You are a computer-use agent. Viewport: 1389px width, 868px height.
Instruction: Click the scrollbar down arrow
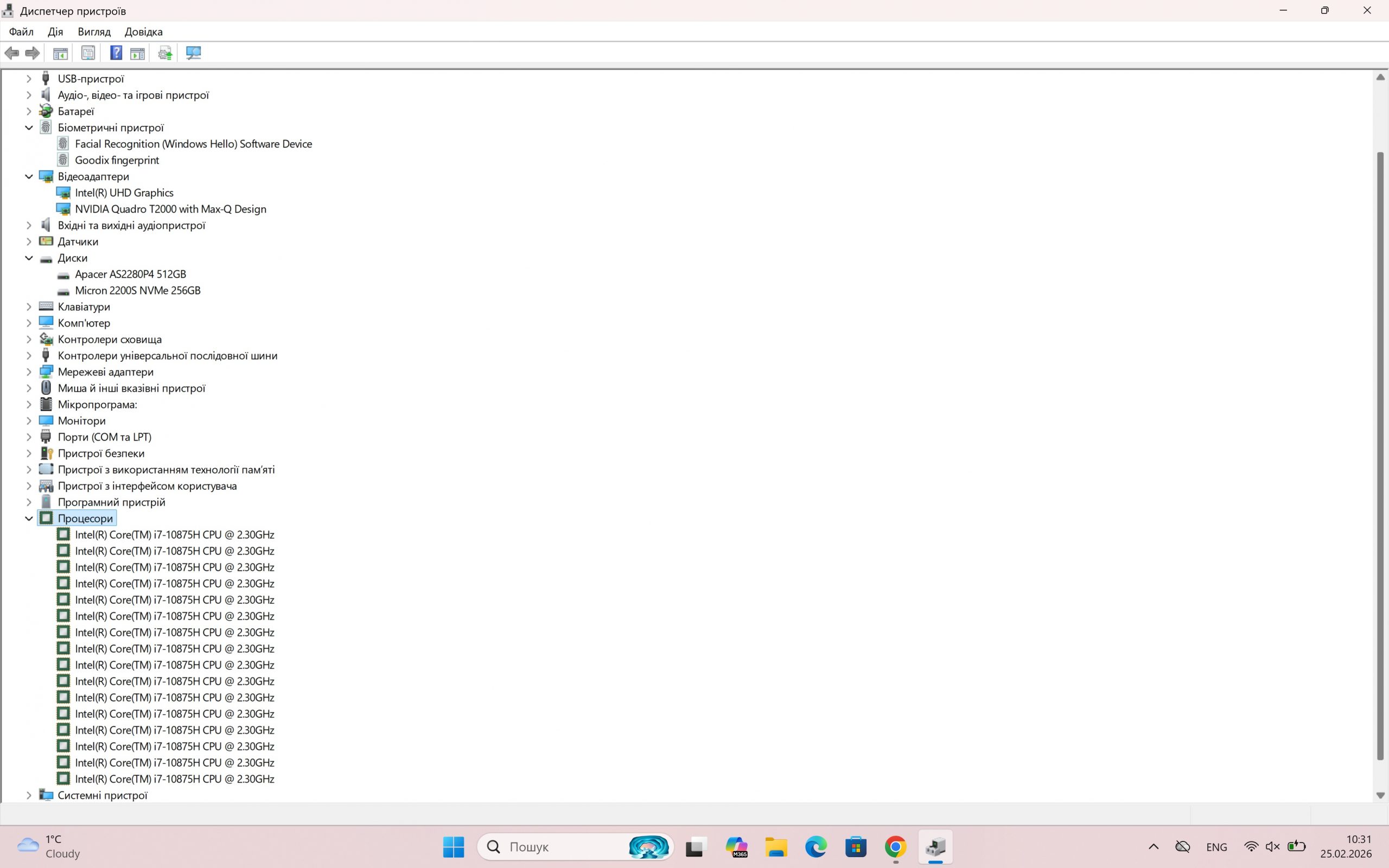[x=1380, y=795]
